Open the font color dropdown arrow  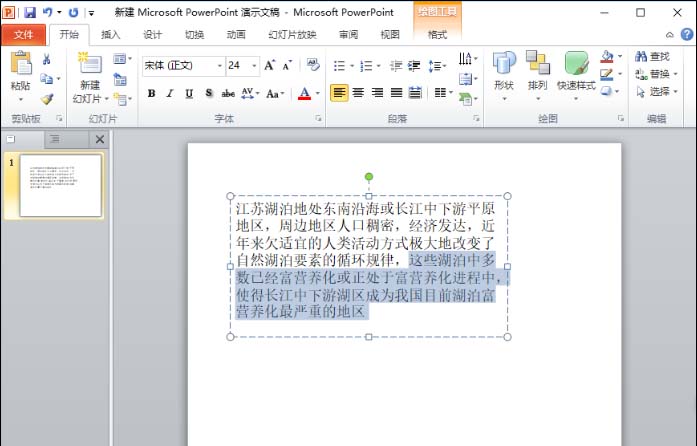(x=318, y=93)
